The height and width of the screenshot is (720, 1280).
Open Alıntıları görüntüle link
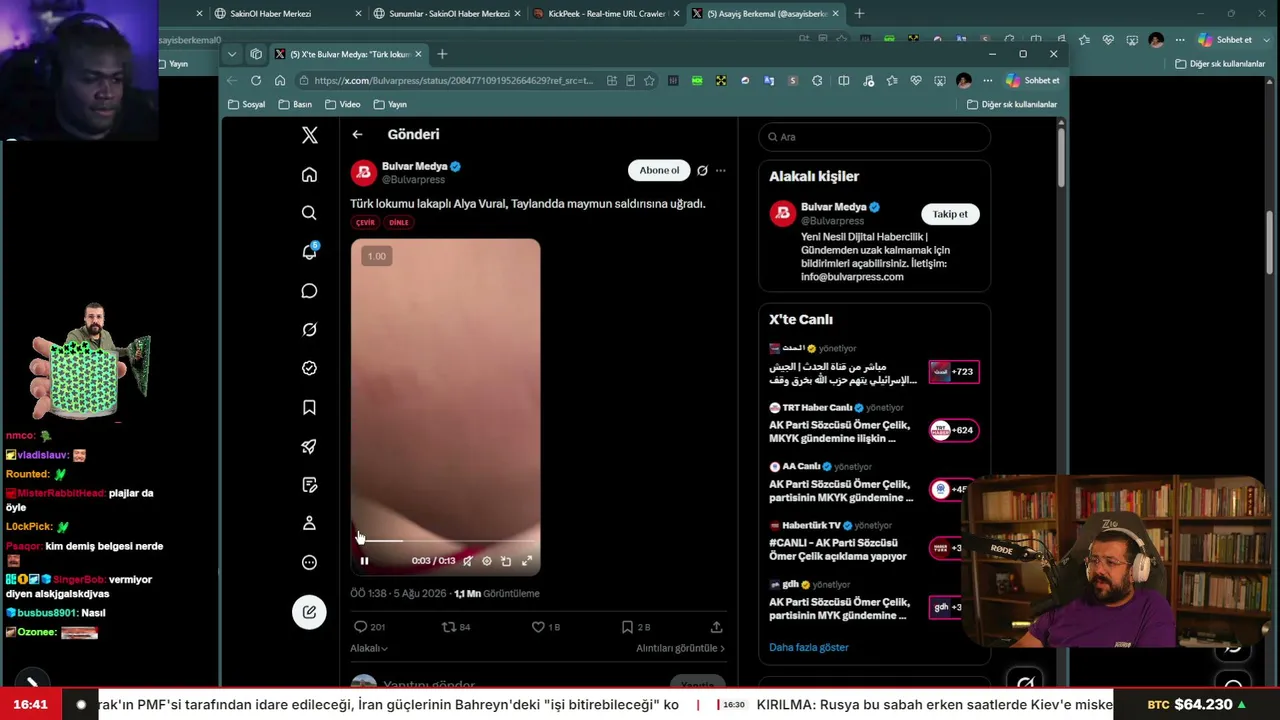point(680,648)
